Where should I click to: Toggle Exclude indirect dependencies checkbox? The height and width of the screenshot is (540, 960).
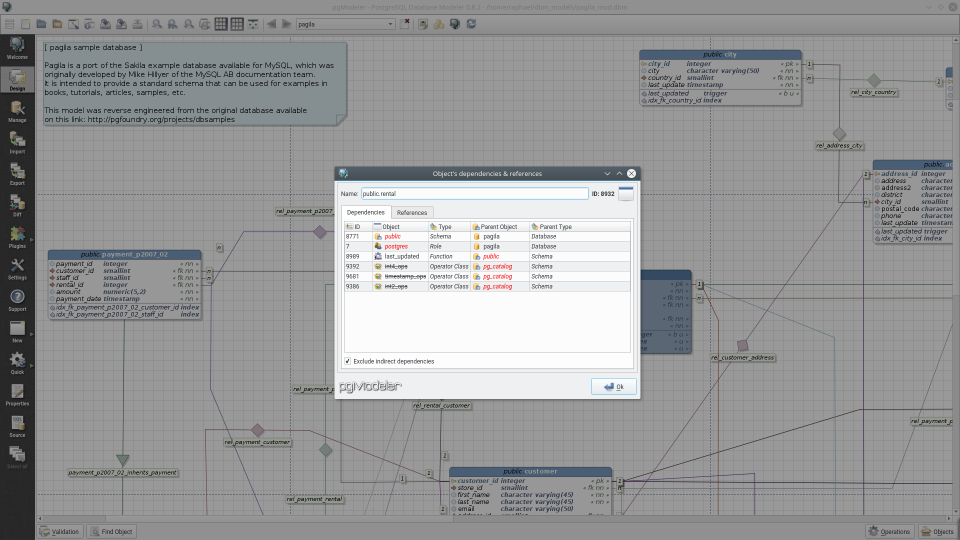coord(348,360)
